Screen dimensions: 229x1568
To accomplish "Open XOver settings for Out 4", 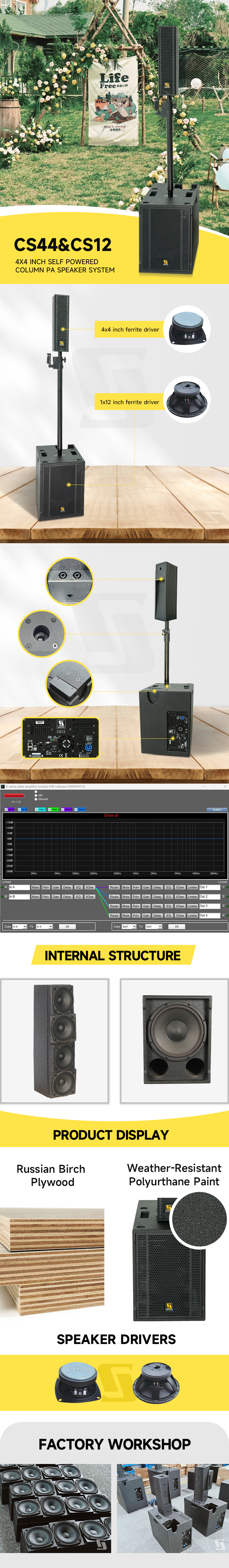I will point(180,916).
